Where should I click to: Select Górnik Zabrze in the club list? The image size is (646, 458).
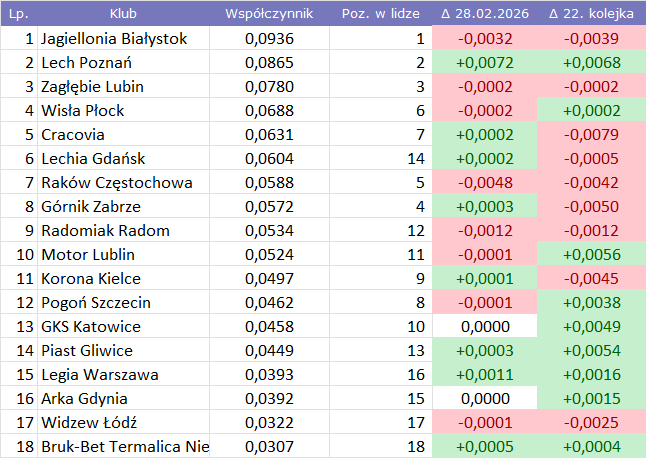click(x=91, y=207)
